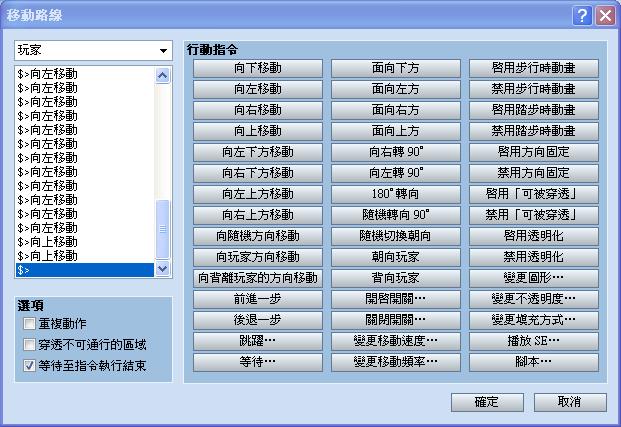Click the list scrollbar down arrow
This screenshot has height=427, width=621.
[163, 268]
